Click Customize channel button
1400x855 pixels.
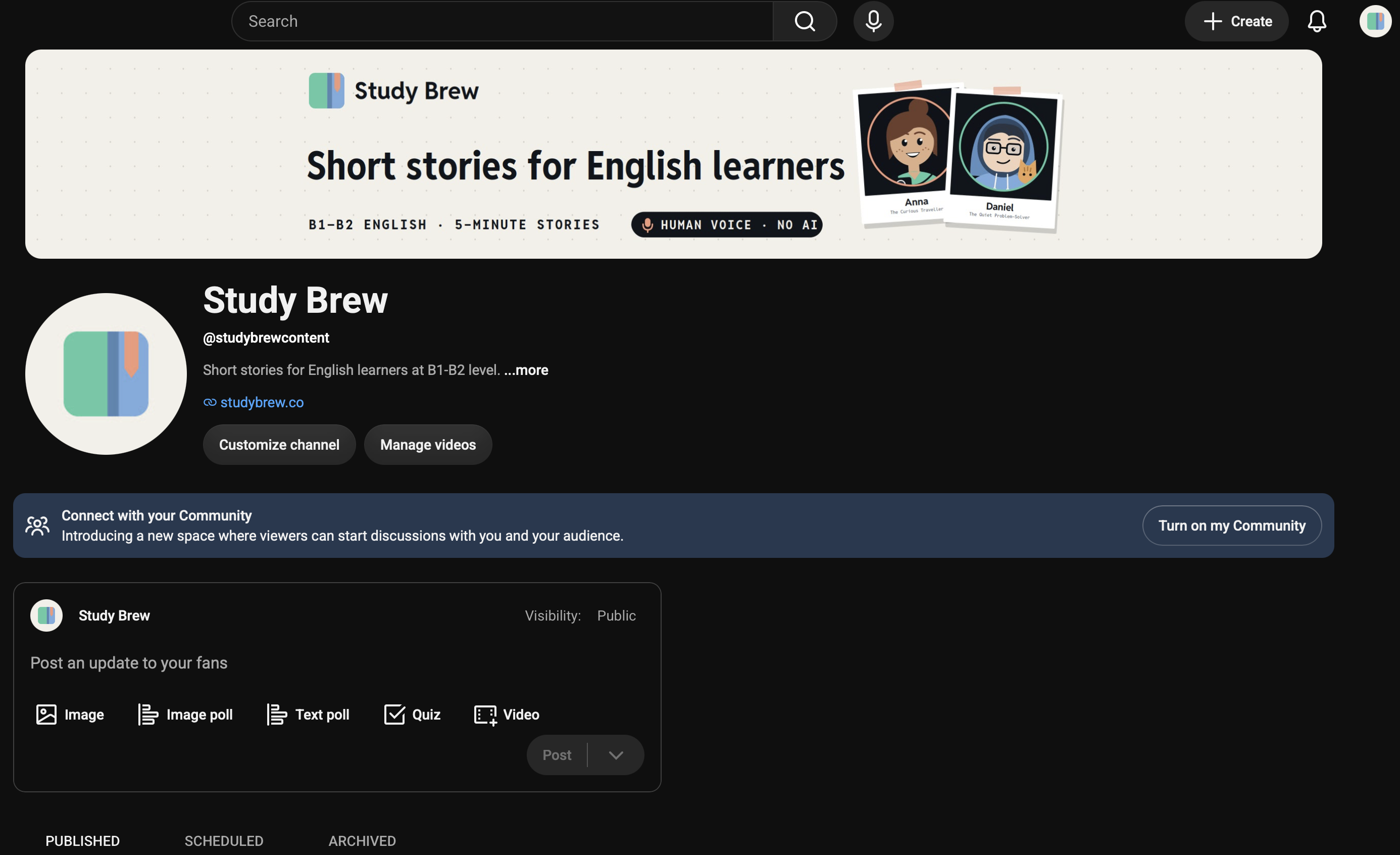click(x=279, y=445)
